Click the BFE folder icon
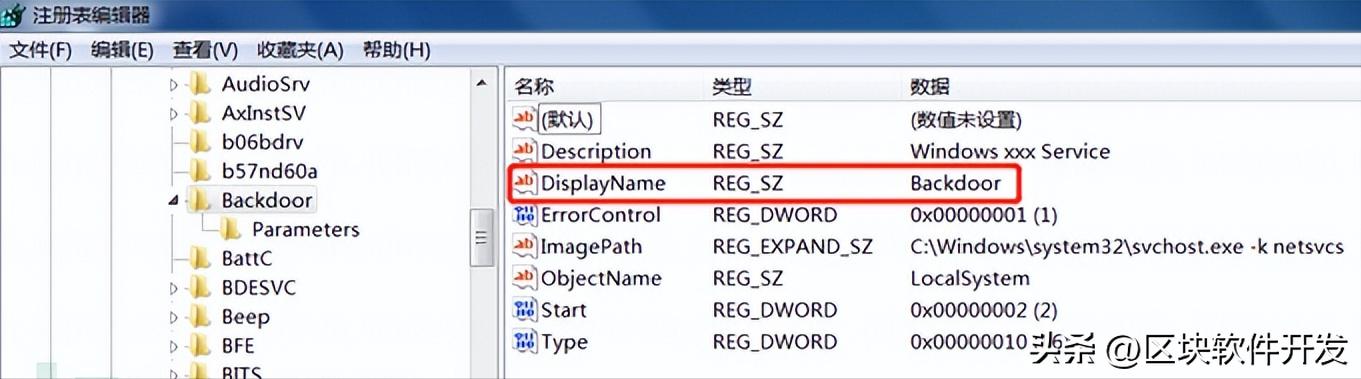Image resolution: width=1361 pixels, height=379 pixels. coord(200,345)
